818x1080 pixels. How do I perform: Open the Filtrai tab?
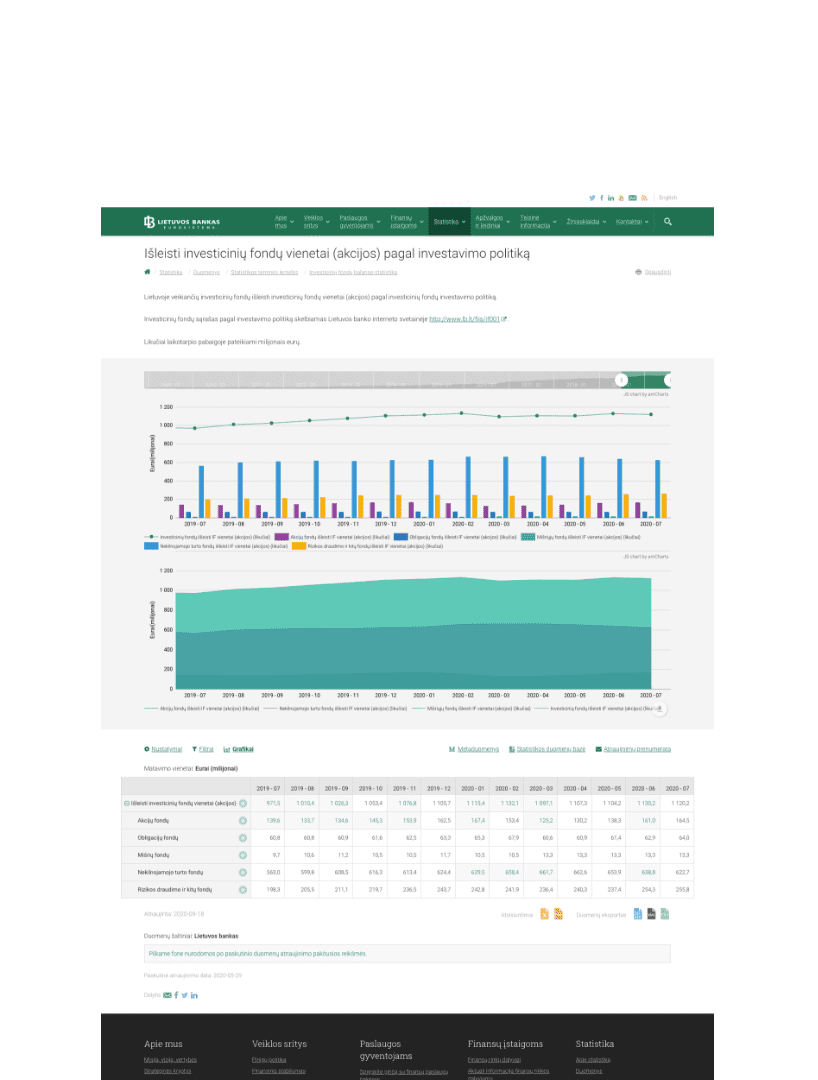(202, 749)
